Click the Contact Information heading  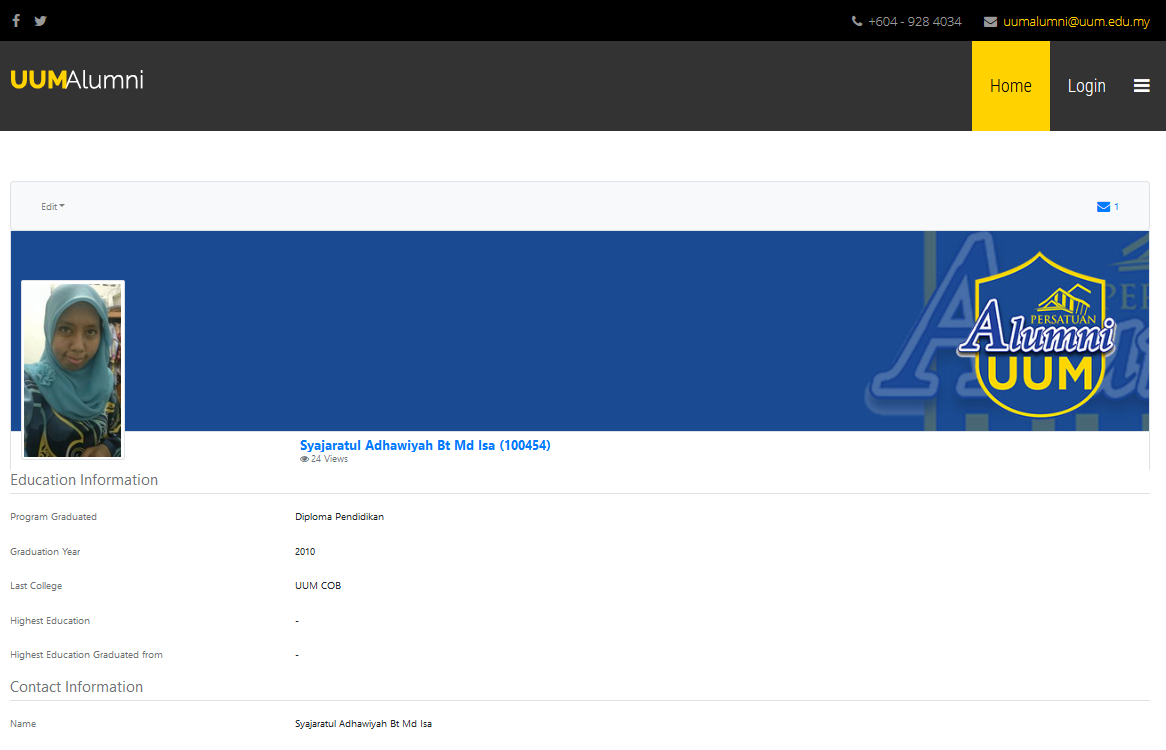click(x=77, y=687)
